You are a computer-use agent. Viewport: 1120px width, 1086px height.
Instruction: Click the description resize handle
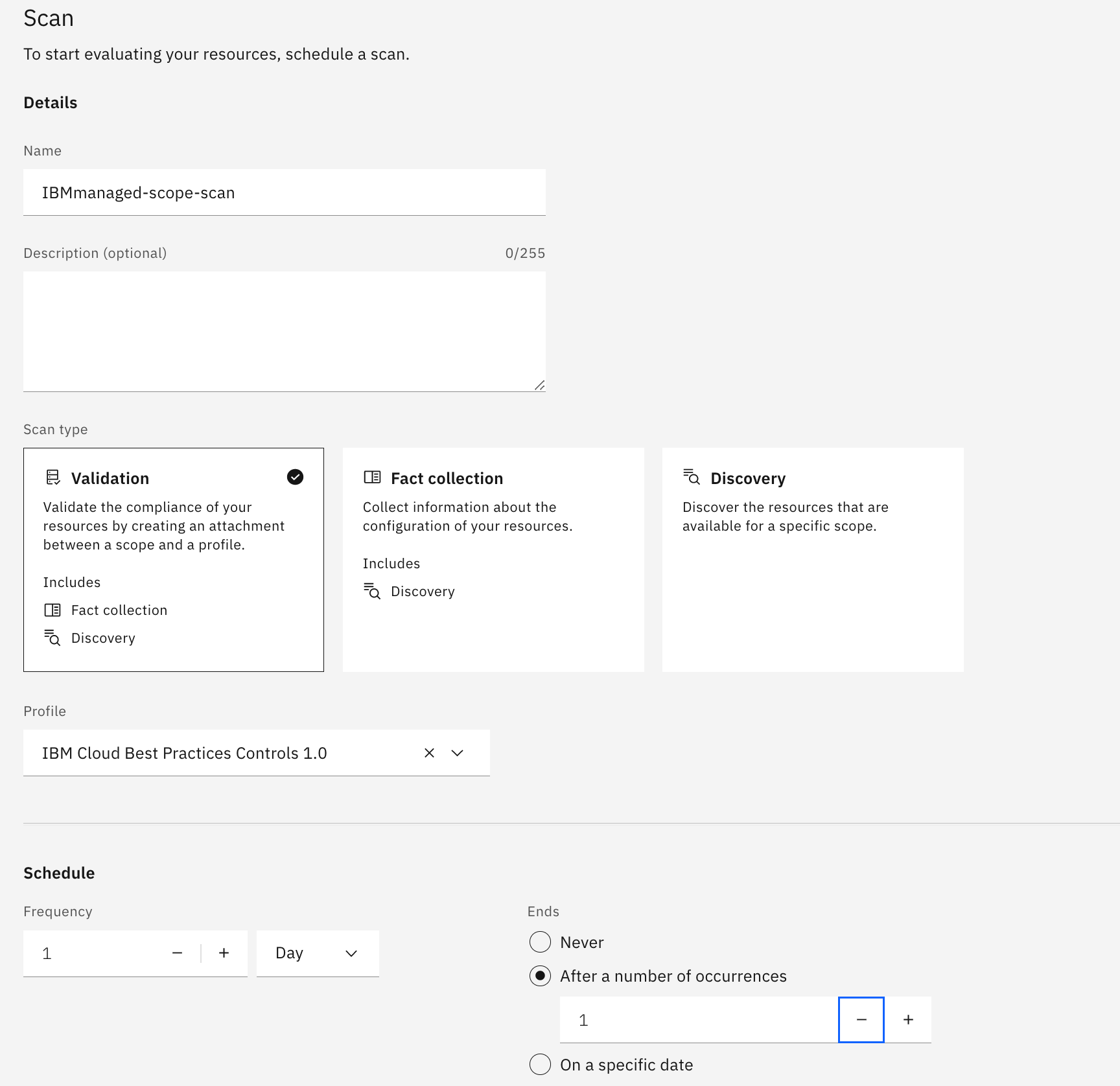point(539,386)
